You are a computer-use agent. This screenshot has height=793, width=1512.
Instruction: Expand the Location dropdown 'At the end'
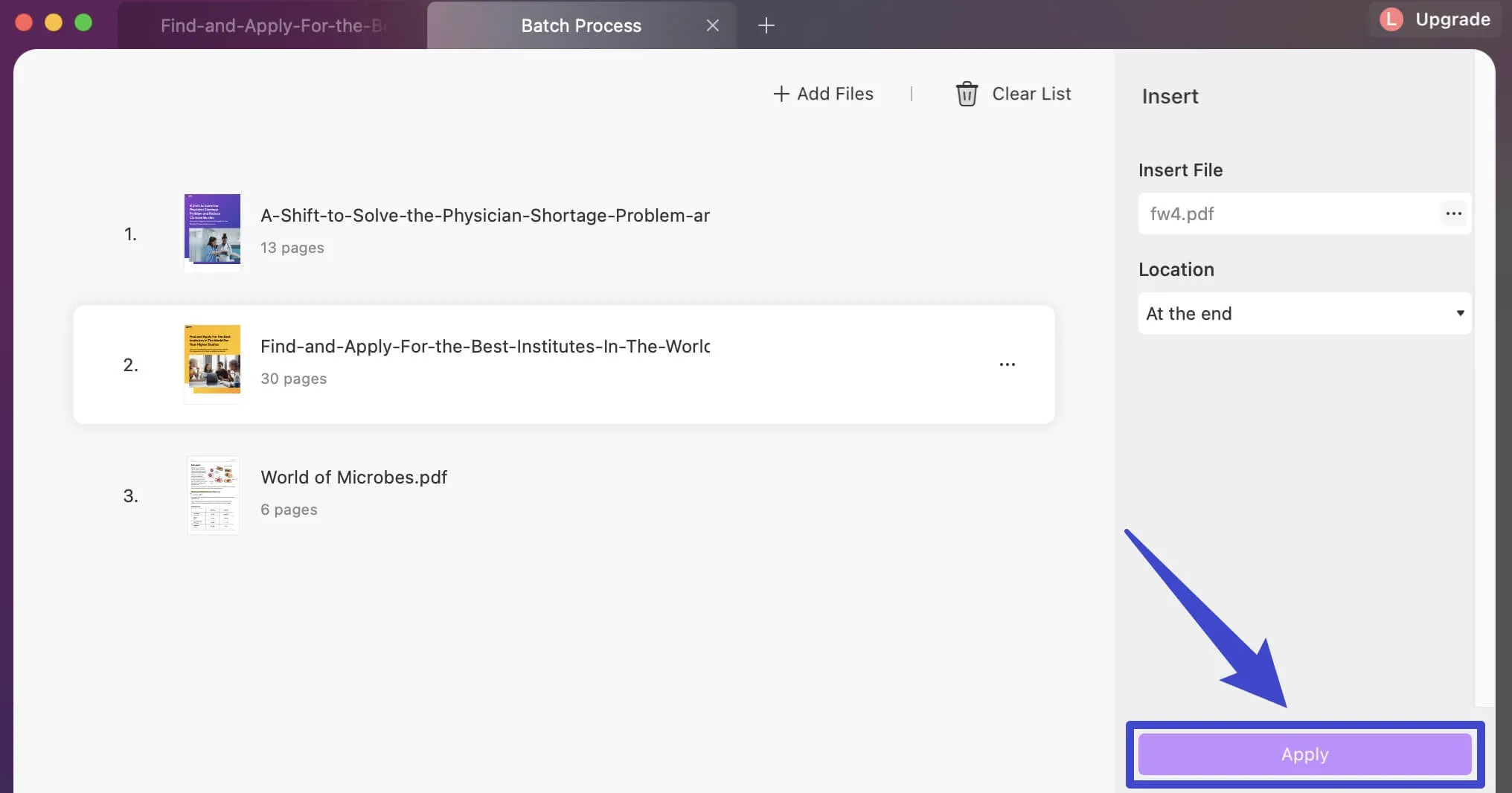pos(1304,313)
